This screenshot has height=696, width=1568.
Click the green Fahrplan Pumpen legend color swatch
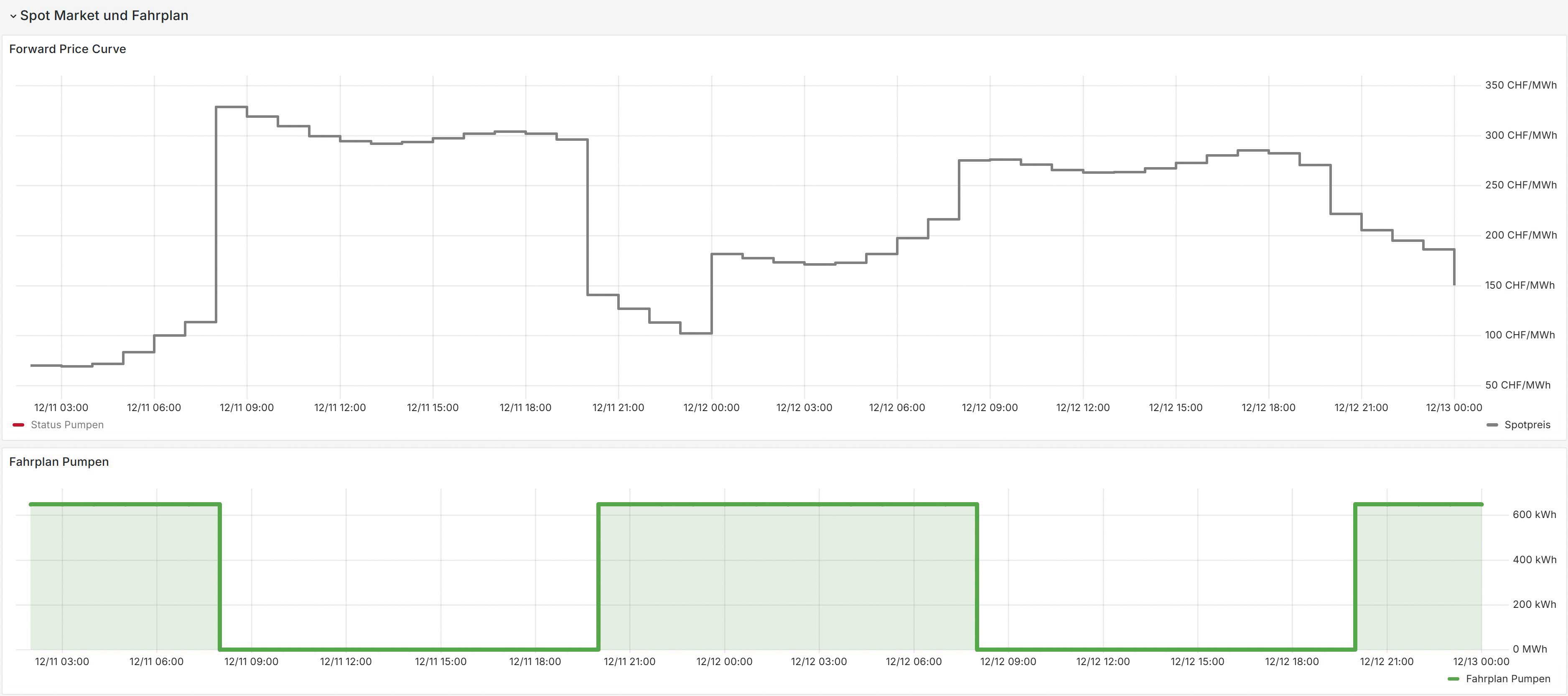[x=1453, y=678]
